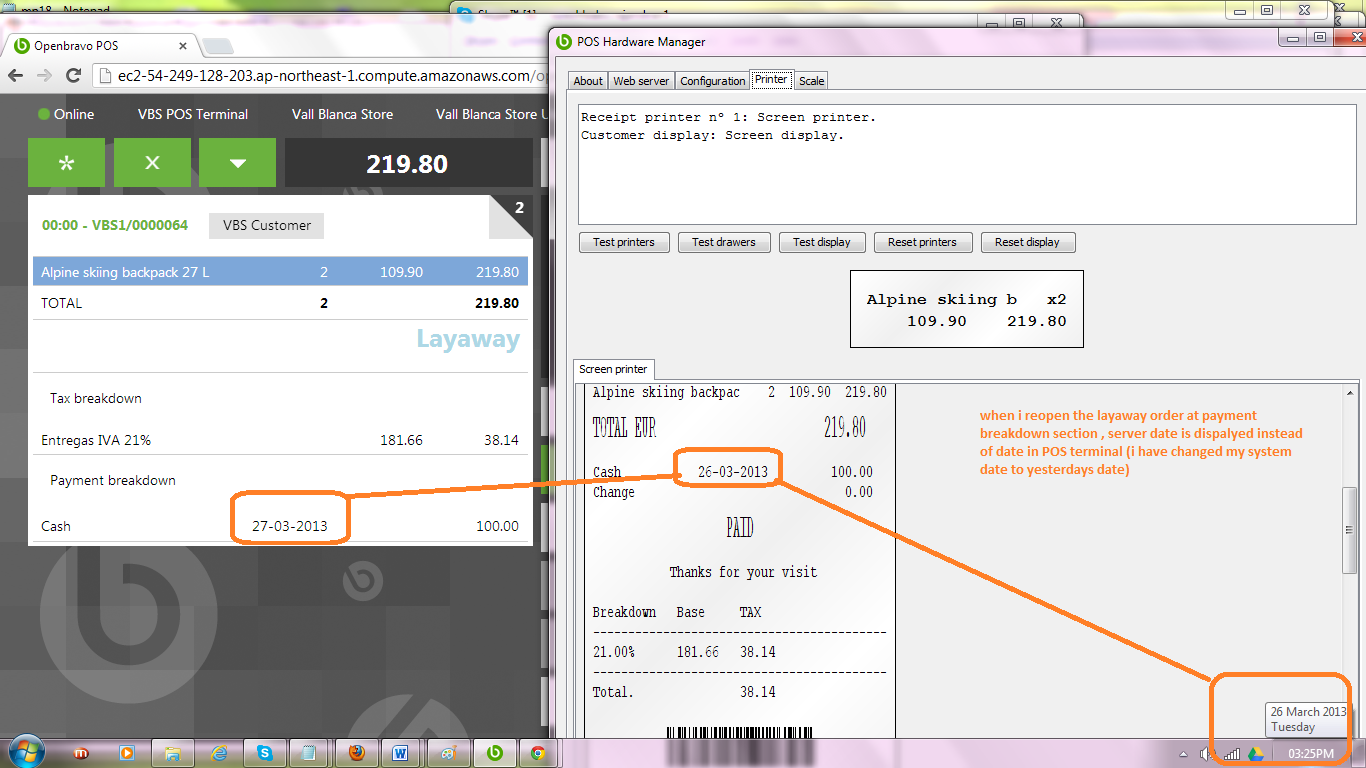This screenshot has width=1366, height=768.
Task: Click the Entregas IVA 21% tax row
Action: pyautogui.click(x=280, y=440)
